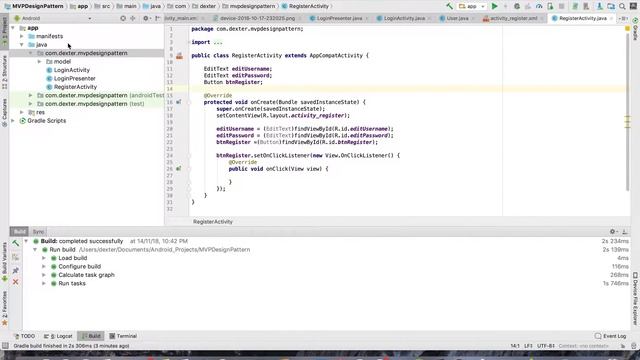
Task: Click the UTF-8 encoding in status bar
Action: click(546, 346)
